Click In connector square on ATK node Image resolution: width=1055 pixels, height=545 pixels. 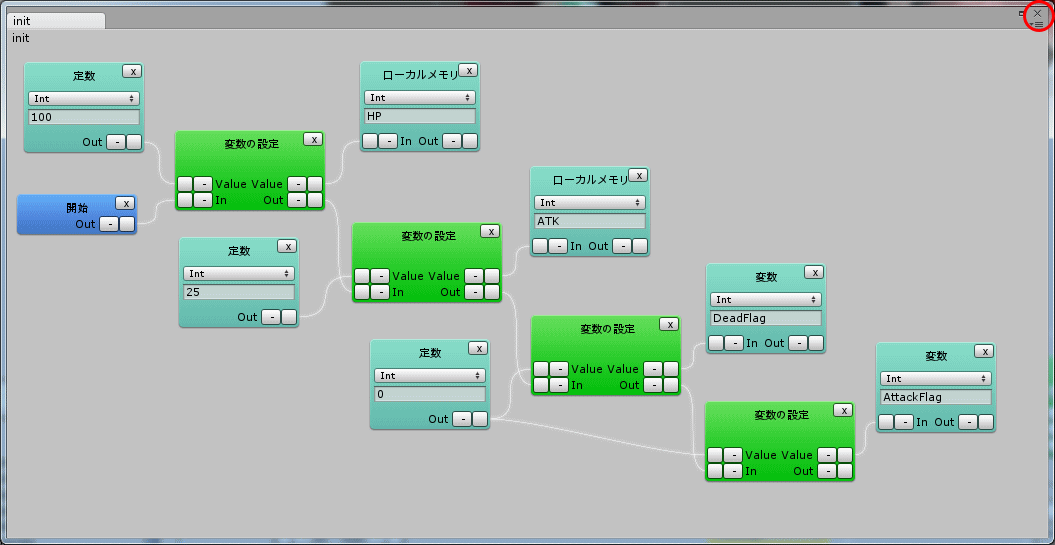click(540, 246)
